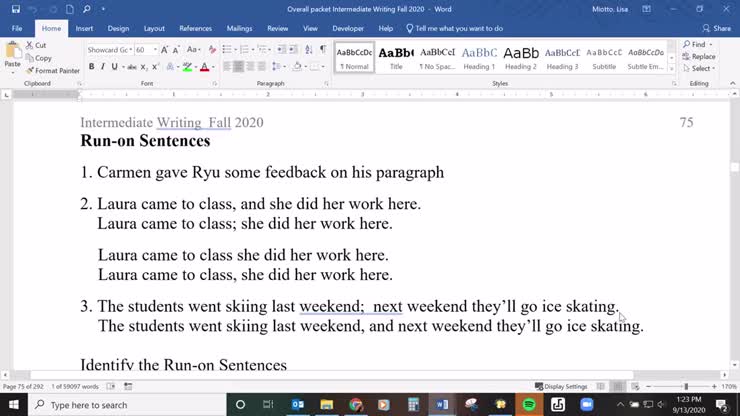Image resolution: width=740 pixels, height=416 pixels.
Task: Open the Select dropdown in Editing
Action: pos(699,68)
